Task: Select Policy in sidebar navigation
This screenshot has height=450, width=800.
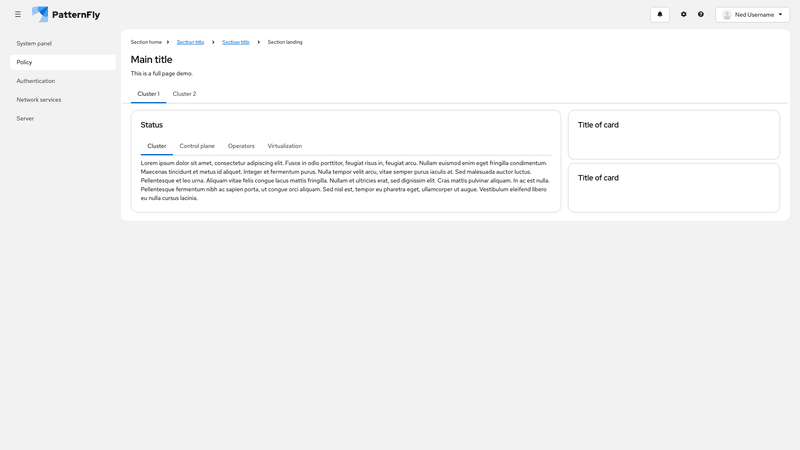Action: [25, 62]
